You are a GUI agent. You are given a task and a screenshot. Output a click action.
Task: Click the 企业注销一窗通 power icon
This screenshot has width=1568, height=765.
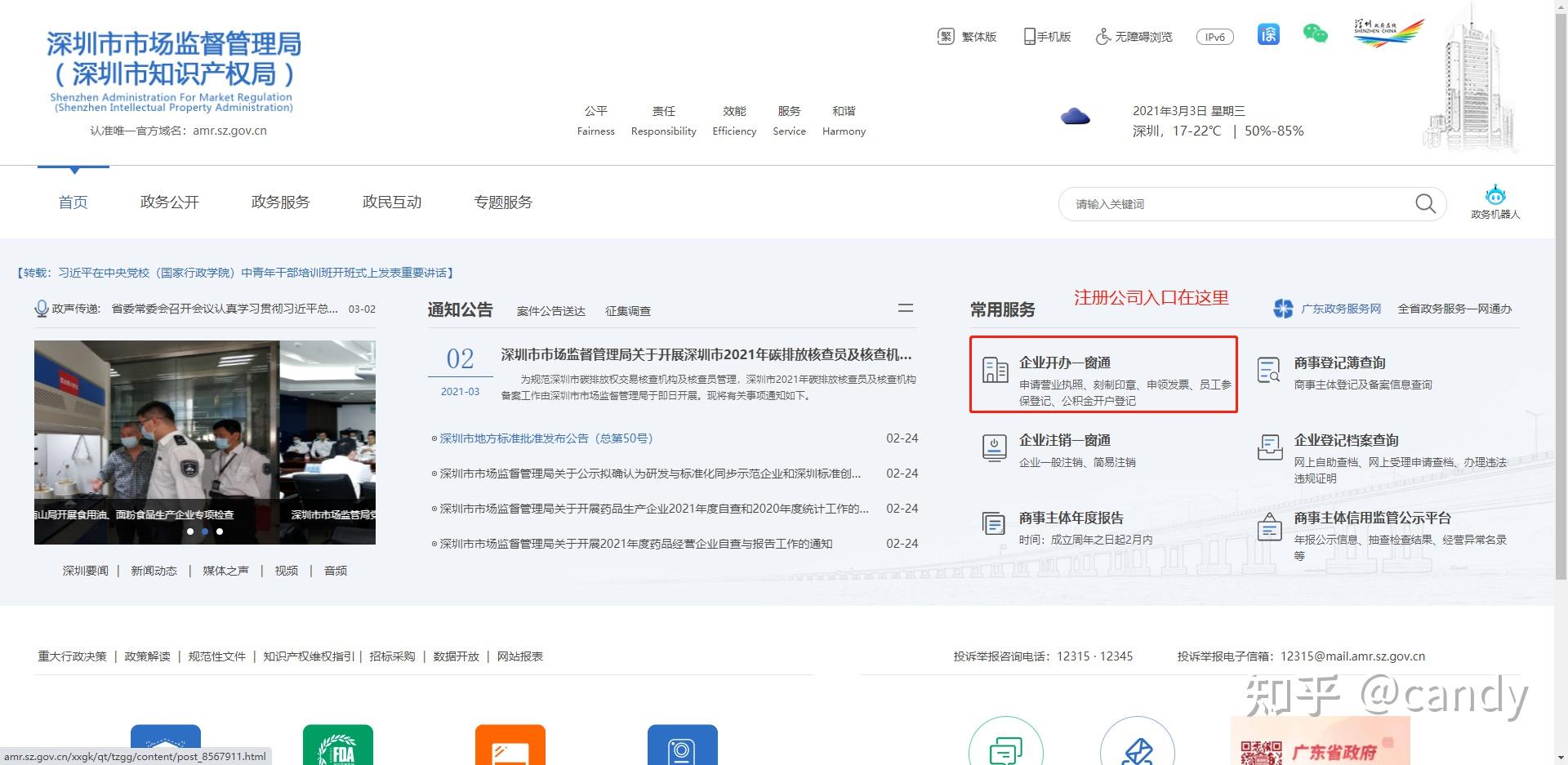click(994, 447)
